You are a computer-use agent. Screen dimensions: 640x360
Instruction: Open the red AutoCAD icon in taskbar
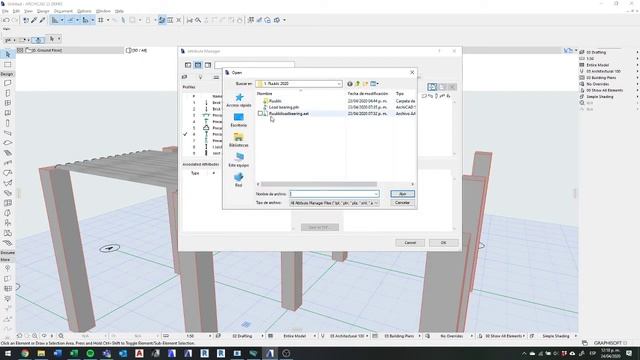point(139,353)
